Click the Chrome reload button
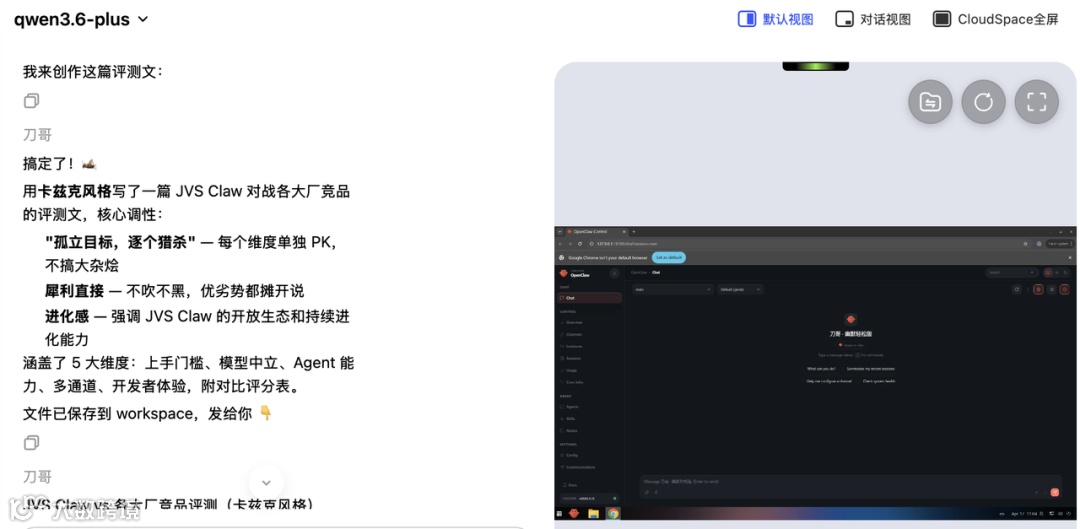 pyautogui.click(x=580, y=244)
